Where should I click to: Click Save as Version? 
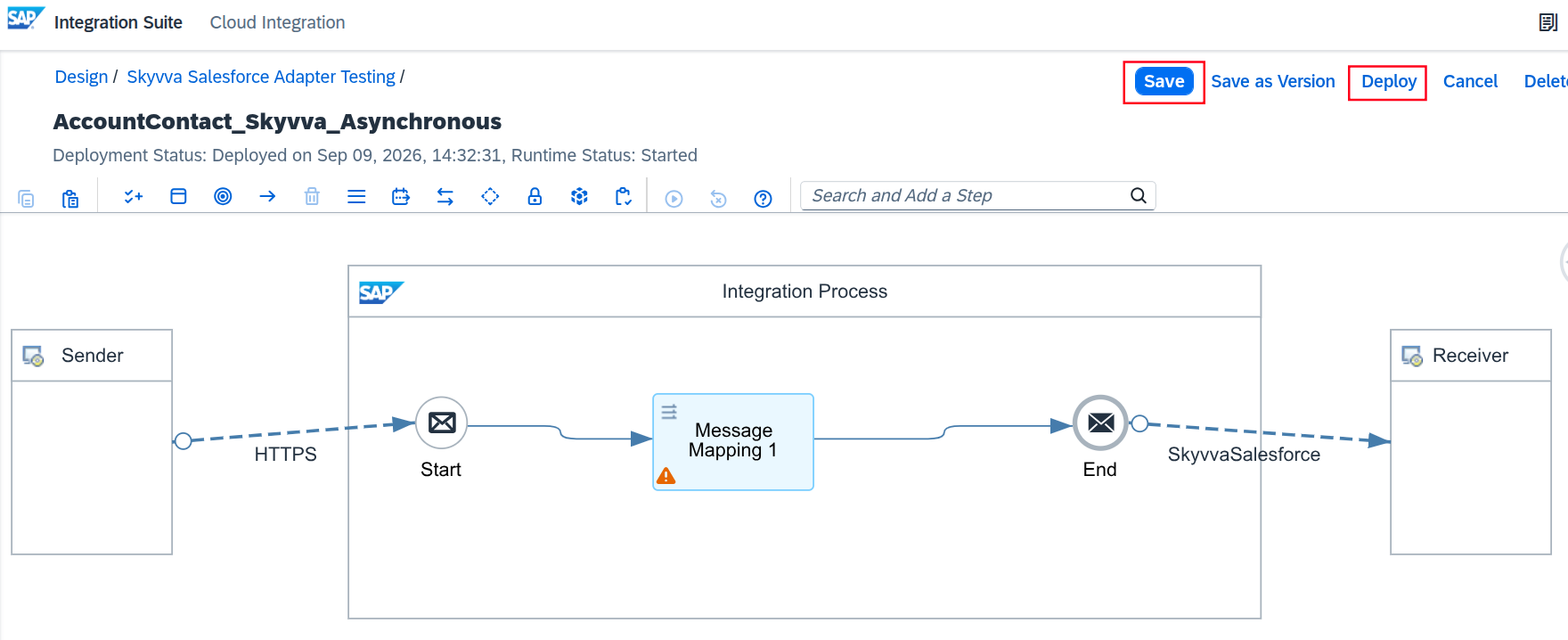[1272, 81]
